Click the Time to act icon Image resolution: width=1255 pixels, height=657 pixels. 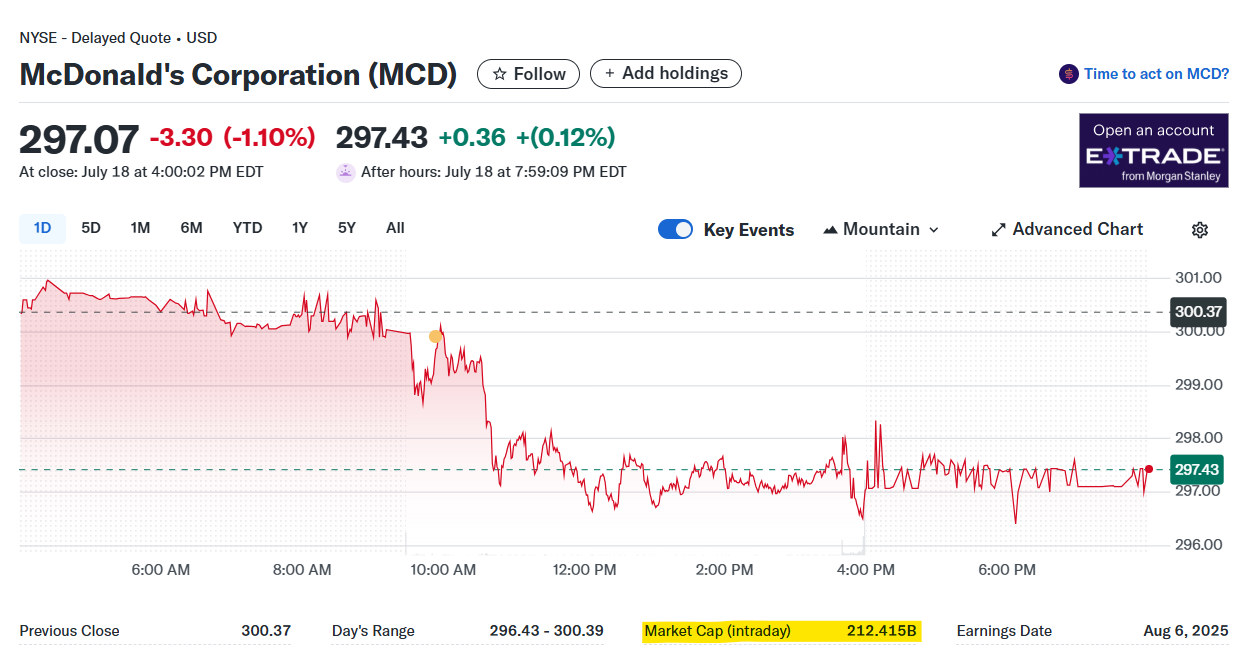[x=1069, y=74]
